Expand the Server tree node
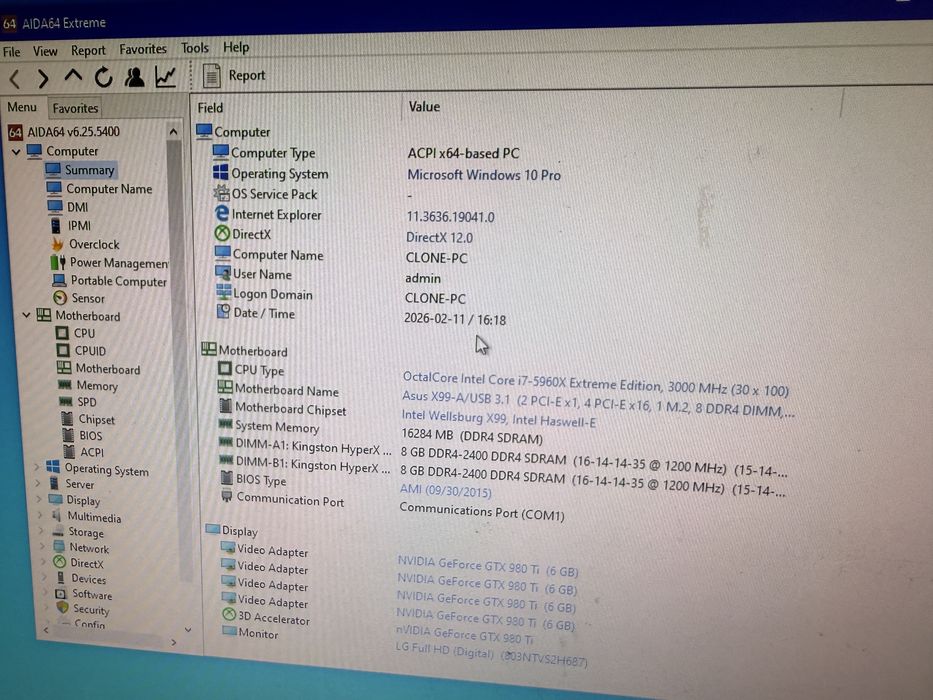This screenshot has width=933, height=700. [x=38, y=483]
